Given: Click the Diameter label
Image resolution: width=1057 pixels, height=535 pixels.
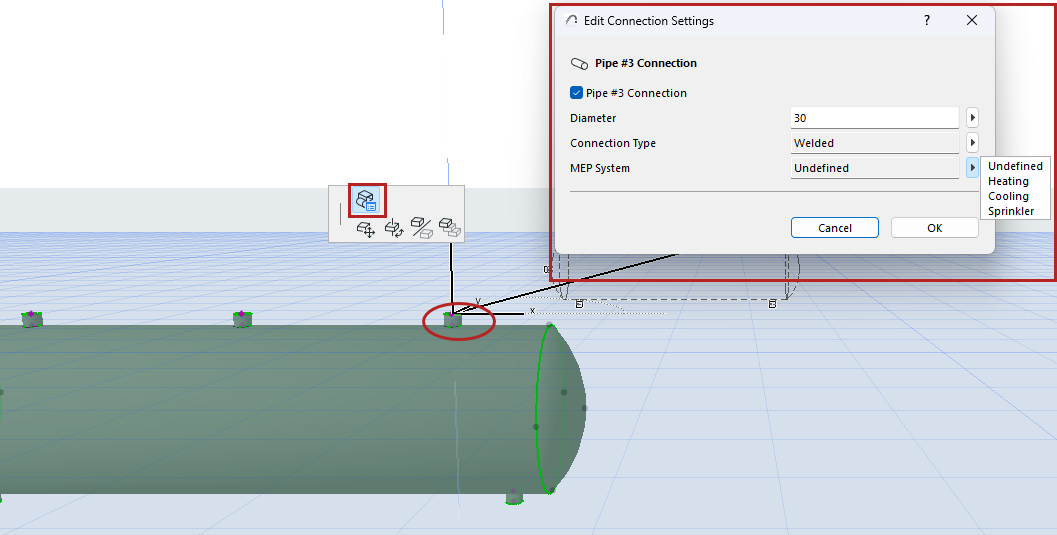Looking at the screenshot, I should [593, 118].
